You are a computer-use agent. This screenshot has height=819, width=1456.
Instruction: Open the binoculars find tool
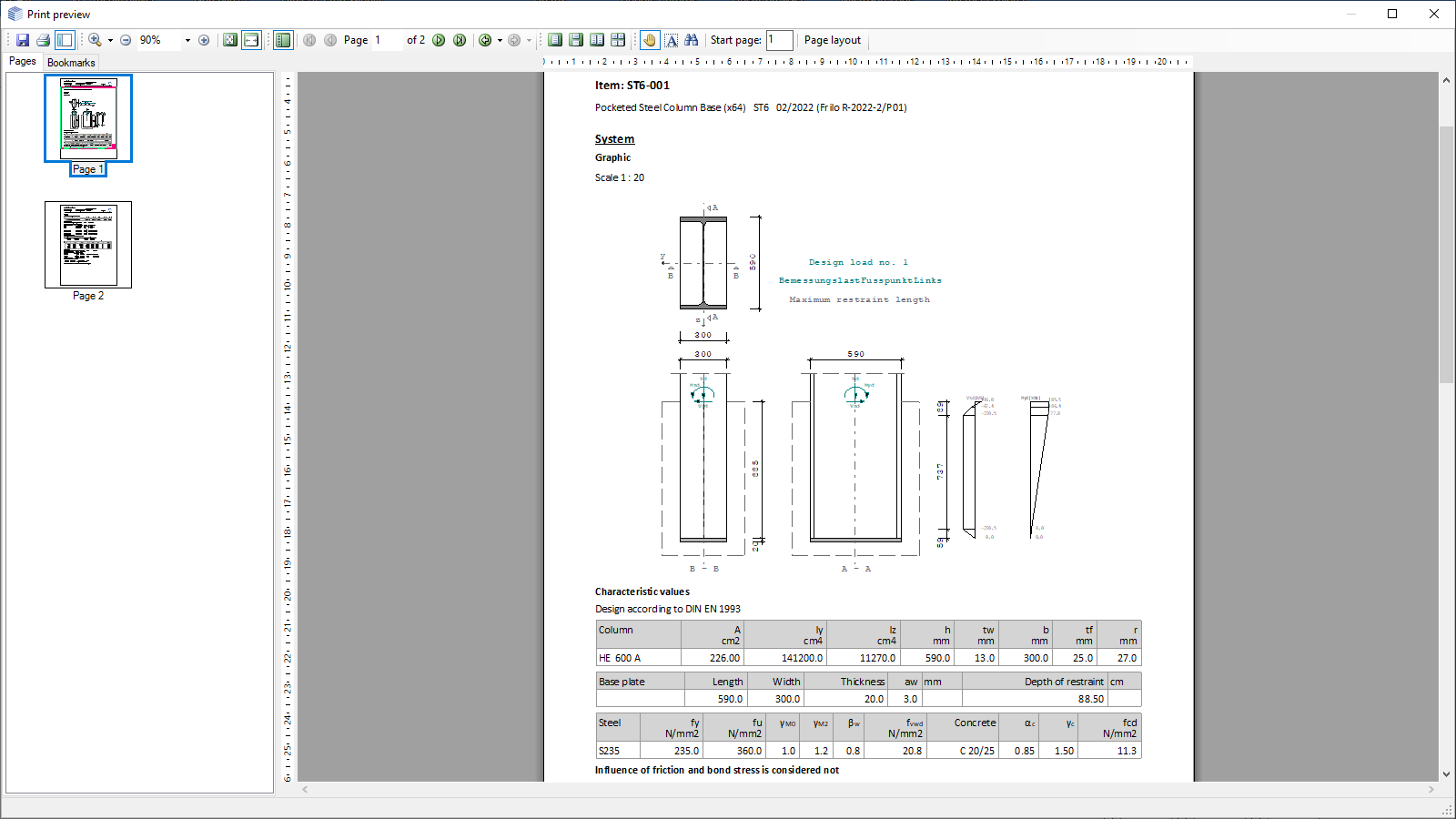(x=692, y=40)
